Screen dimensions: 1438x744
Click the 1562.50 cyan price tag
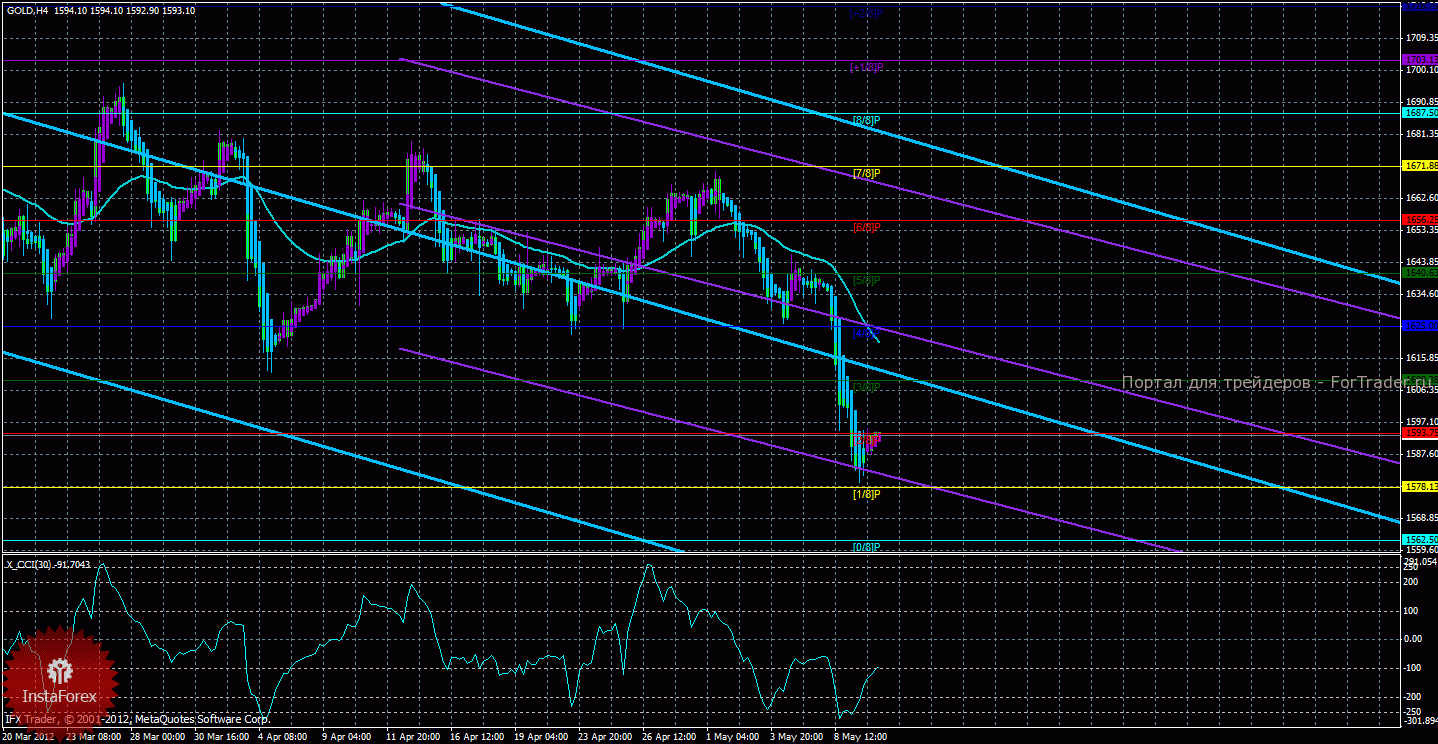point(1419,539)
